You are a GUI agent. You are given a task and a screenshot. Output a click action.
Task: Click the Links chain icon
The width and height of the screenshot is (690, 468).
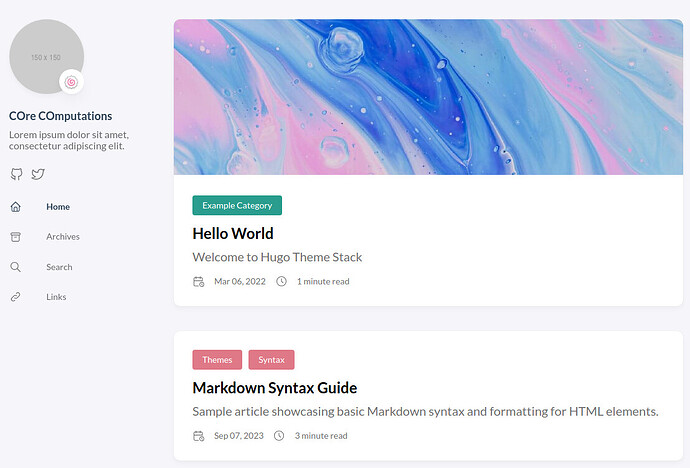click(15, 297)
